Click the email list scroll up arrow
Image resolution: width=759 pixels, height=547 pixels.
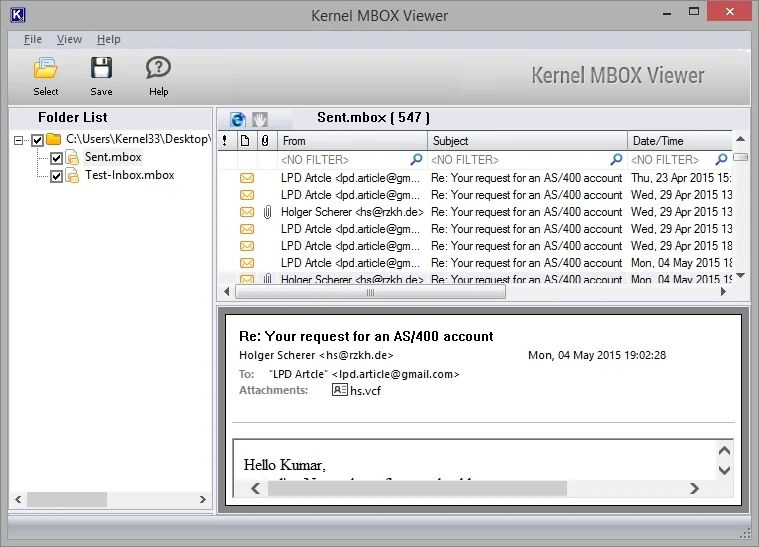click(x=741, y=139)
